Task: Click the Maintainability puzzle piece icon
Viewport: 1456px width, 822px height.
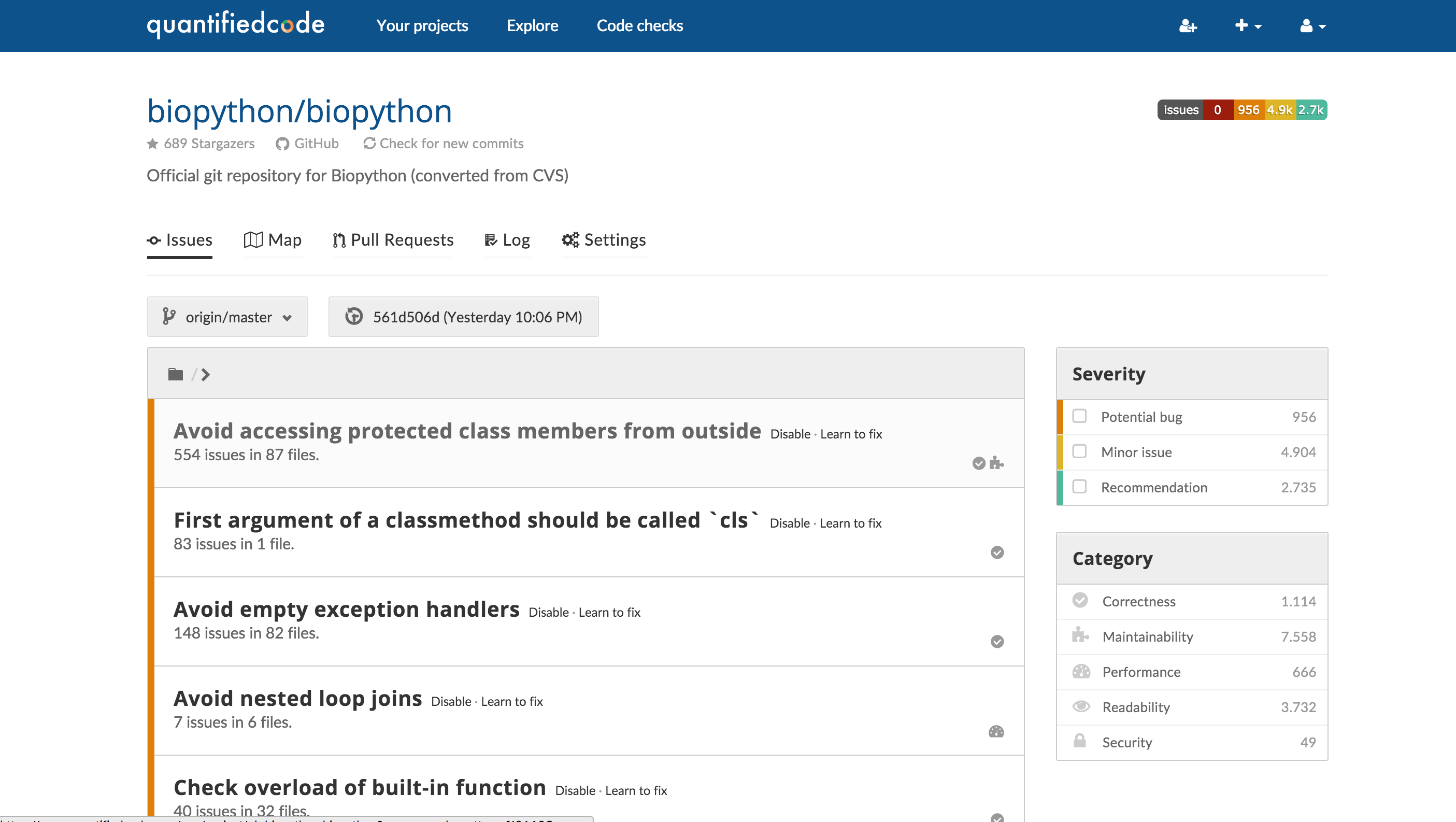Action: [1080, 636]
